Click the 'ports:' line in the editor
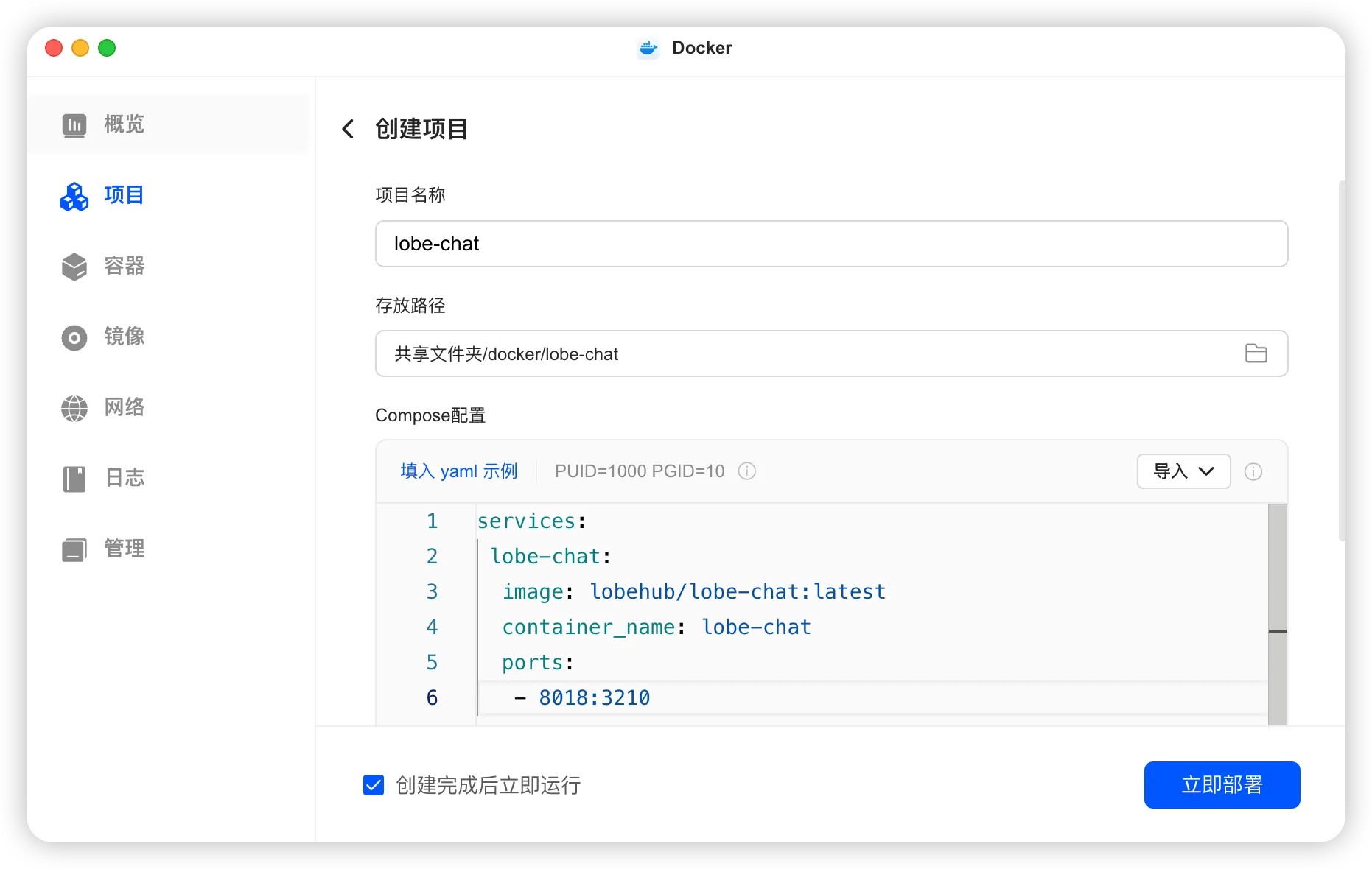The image size is (1372, 869). (538, 663)
